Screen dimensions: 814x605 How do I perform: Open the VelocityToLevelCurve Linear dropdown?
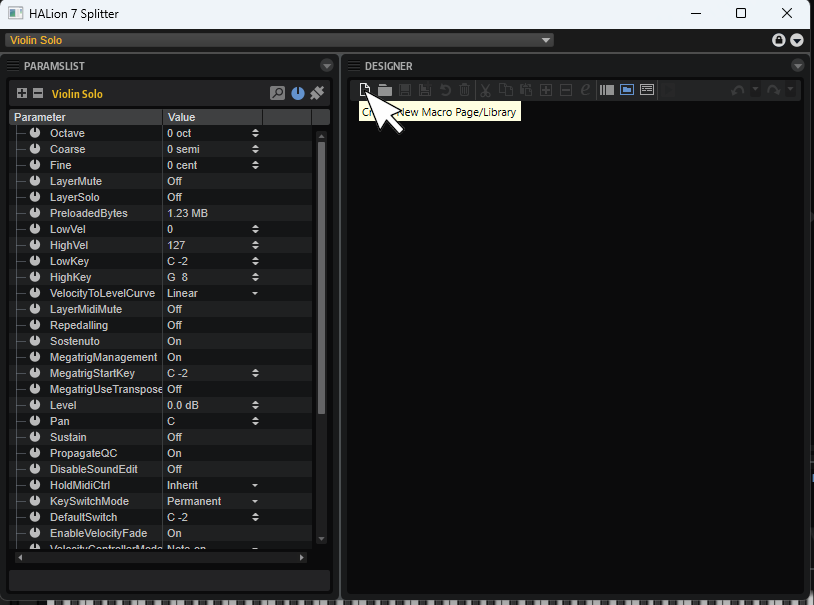click(x=255, y=293)
